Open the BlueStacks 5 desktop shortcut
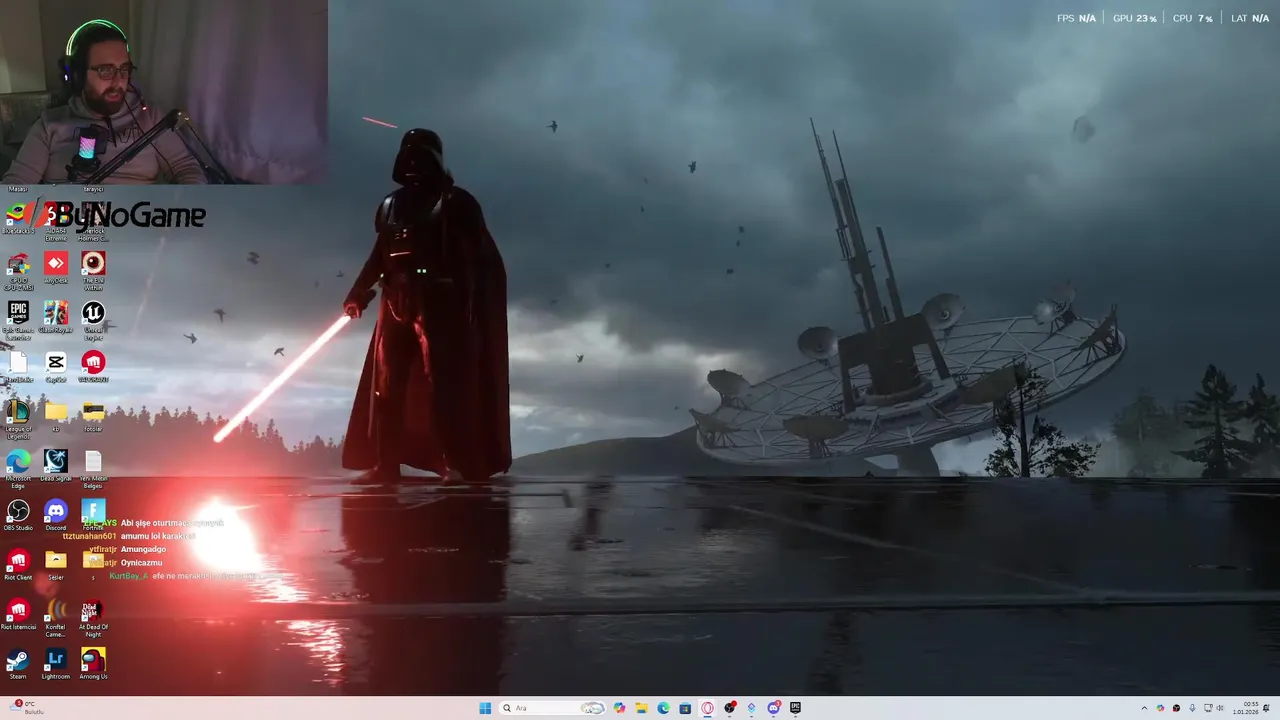This screenshot has width=1280, height=720. [18, 218]
